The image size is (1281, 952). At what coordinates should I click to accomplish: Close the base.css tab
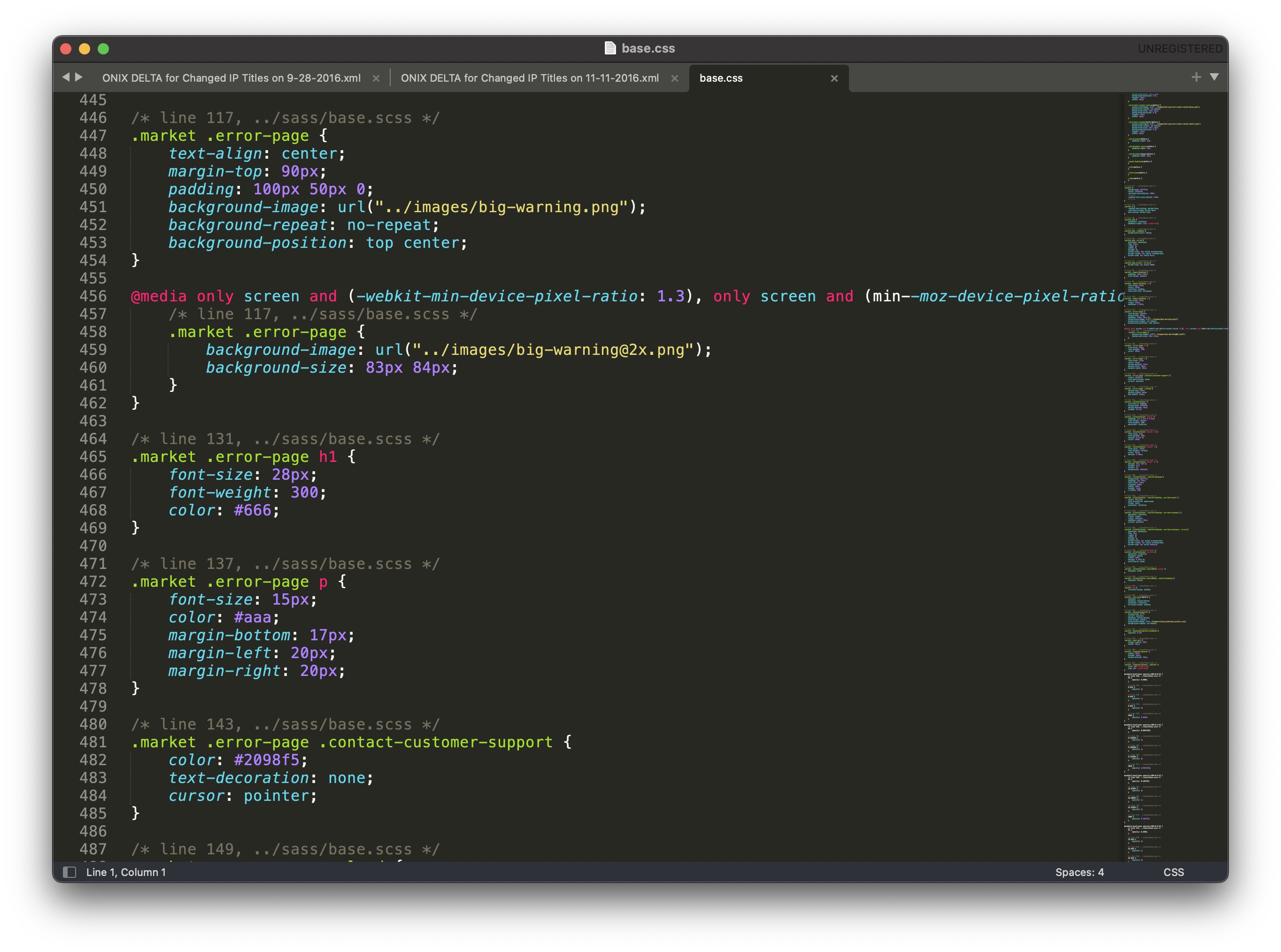[833, 78]
